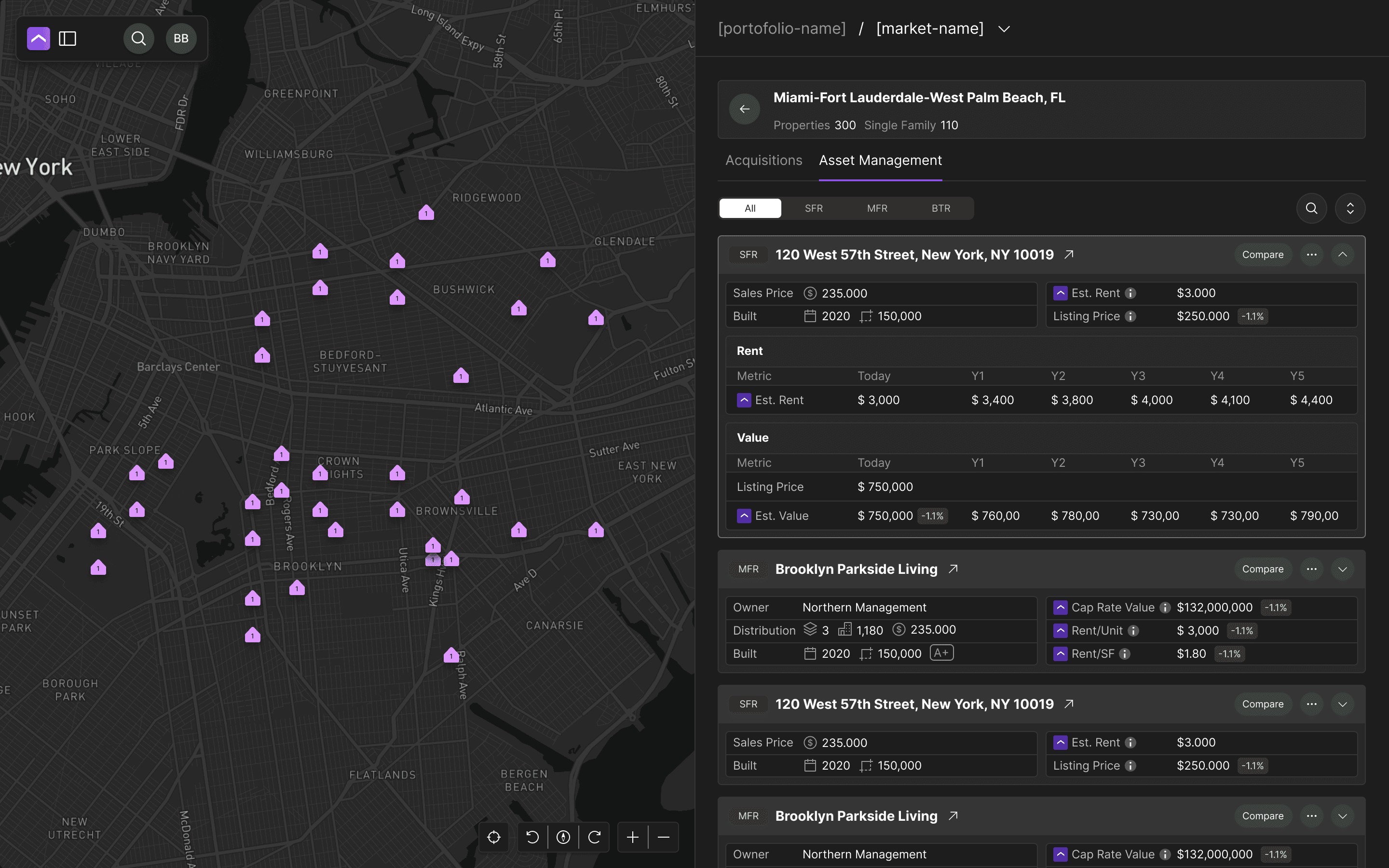Screen dimensions: 1389x868
Task: Collapse the first 120 West 57th Street card
Action: (1343, 254)
